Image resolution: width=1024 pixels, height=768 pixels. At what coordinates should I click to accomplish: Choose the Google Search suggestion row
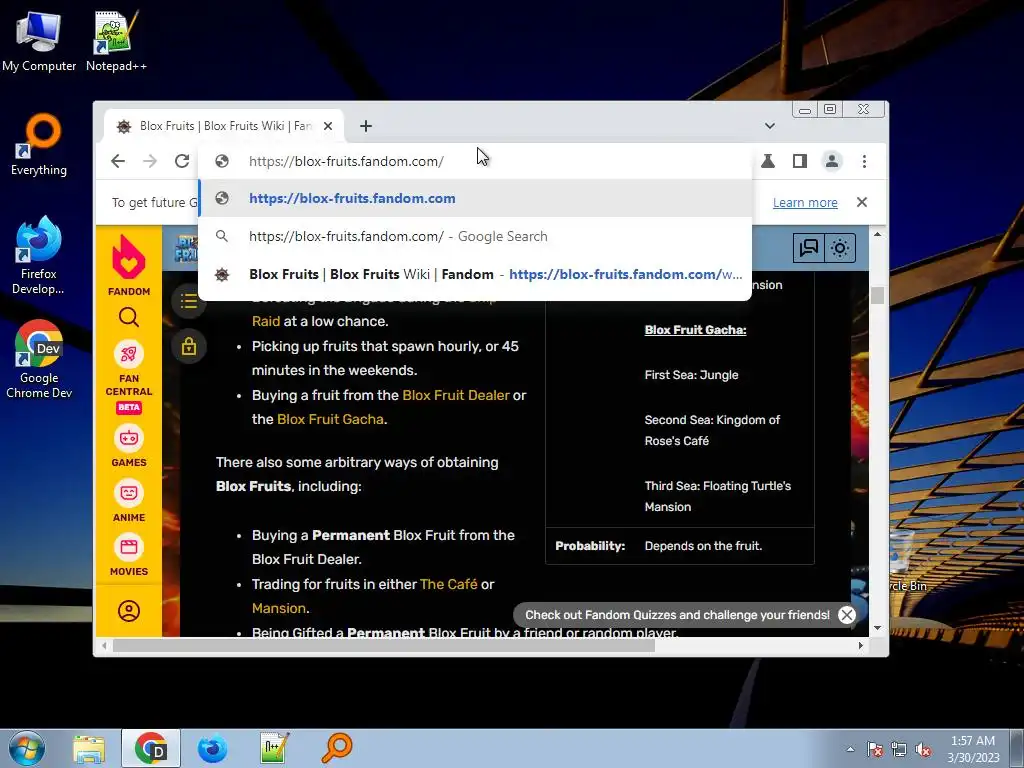[475, 236]
